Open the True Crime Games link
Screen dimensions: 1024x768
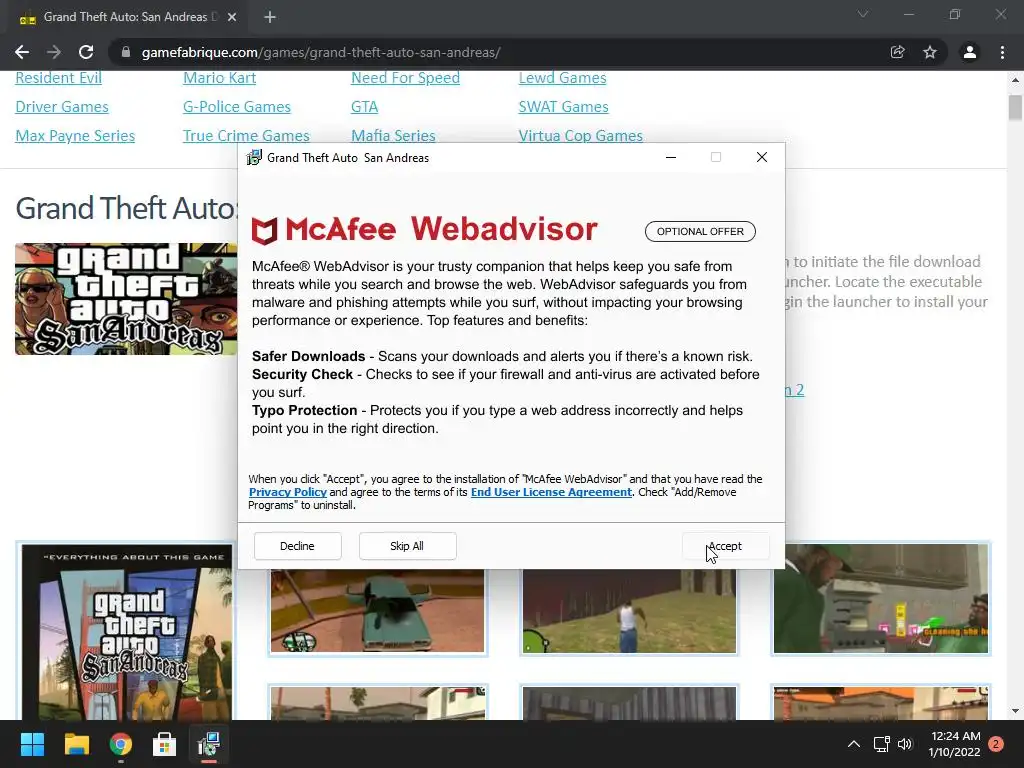coord(246,136)
